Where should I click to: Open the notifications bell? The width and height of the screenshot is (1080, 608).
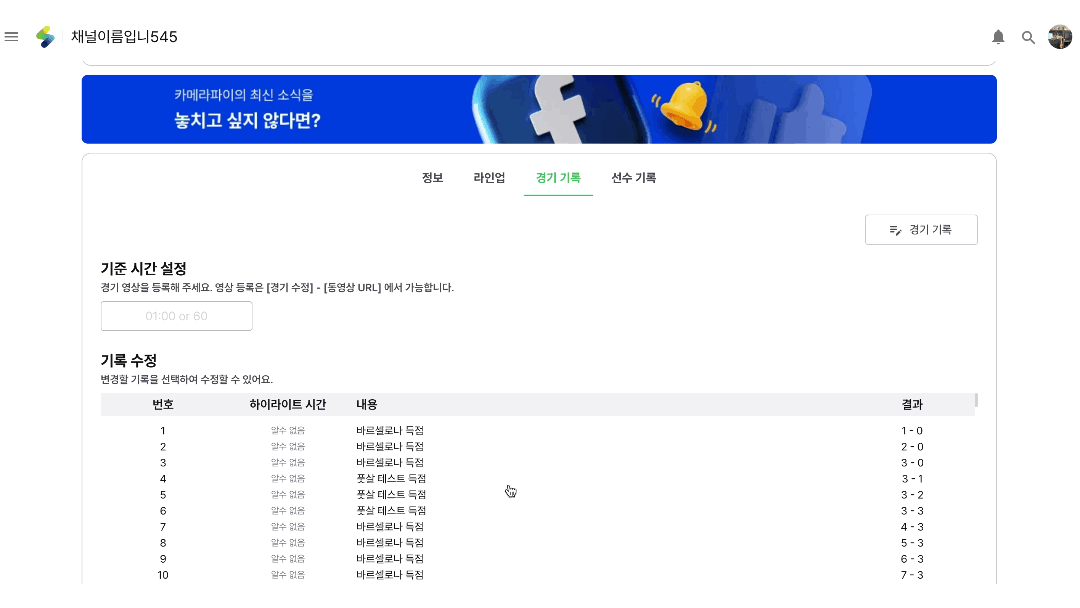[x=998, y=37]
